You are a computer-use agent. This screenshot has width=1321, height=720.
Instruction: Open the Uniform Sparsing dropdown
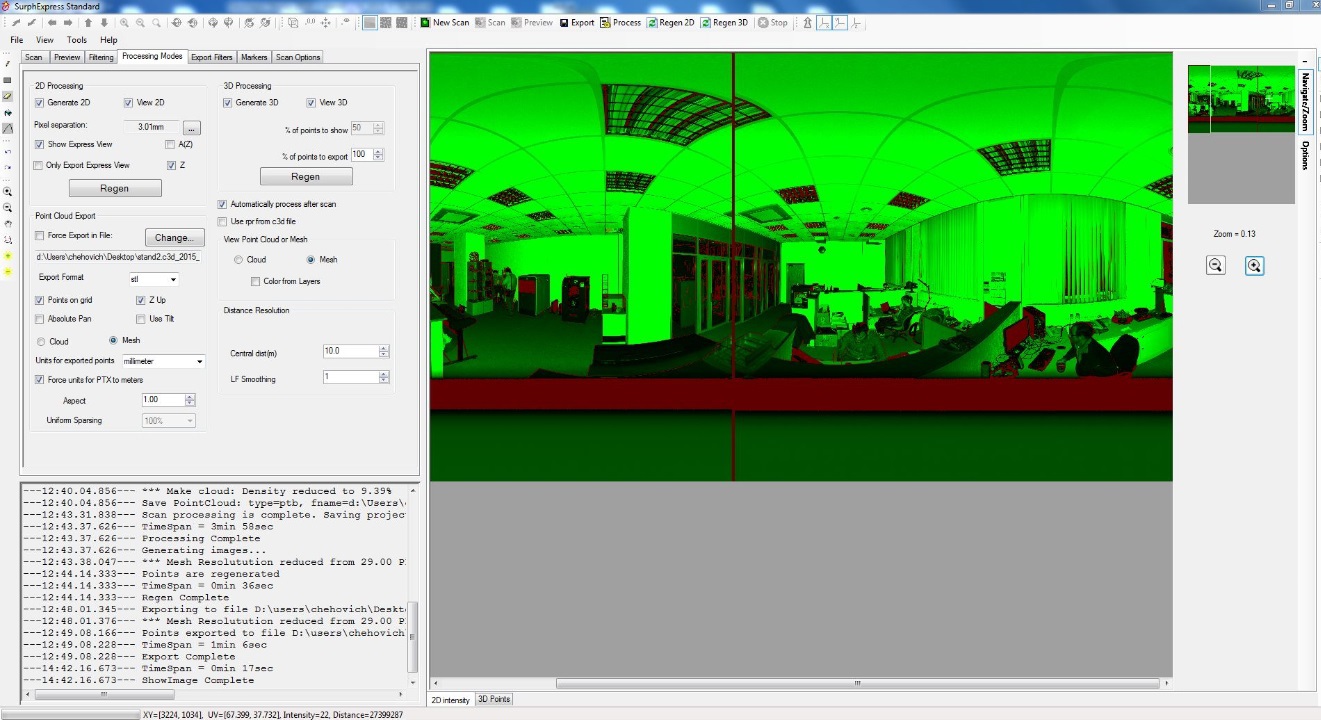[169, 421]
